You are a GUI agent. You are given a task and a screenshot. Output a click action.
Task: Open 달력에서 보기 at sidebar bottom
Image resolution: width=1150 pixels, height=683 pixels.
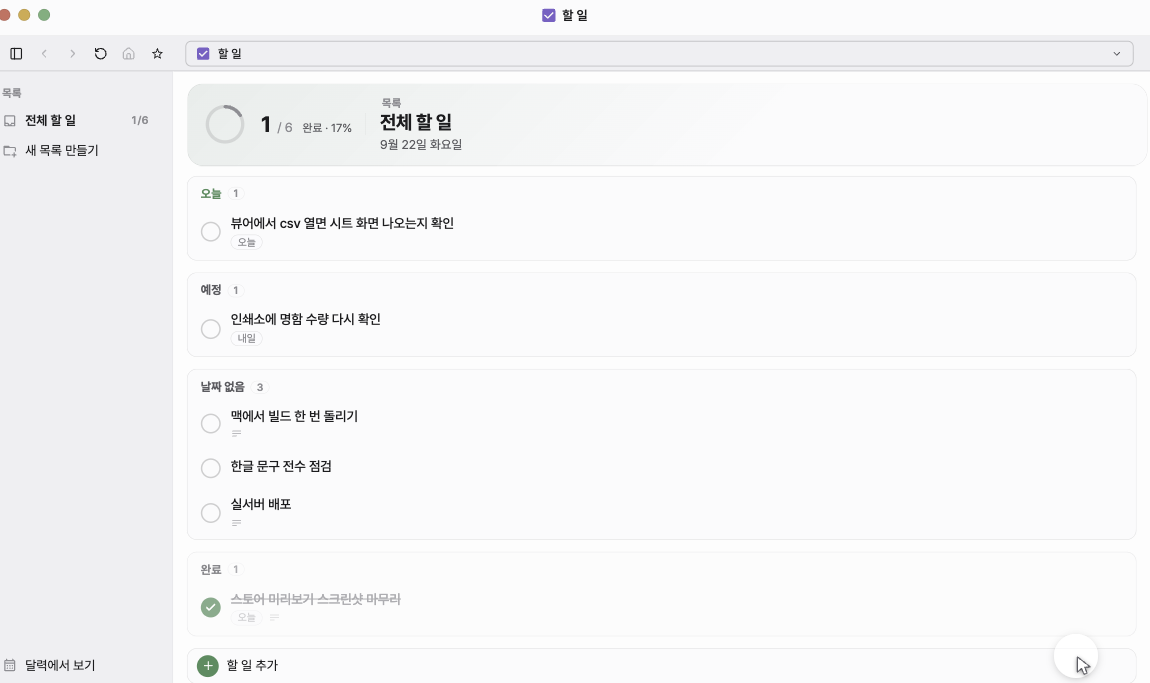point(60,665)
